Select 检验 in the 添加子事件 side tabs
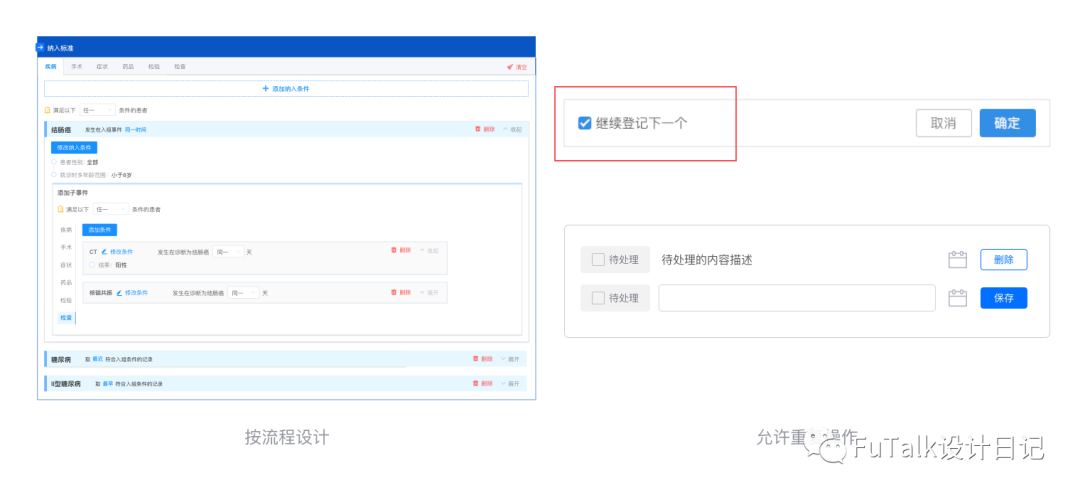This screenshot has width=1080, height=495. tap(66, 300)
